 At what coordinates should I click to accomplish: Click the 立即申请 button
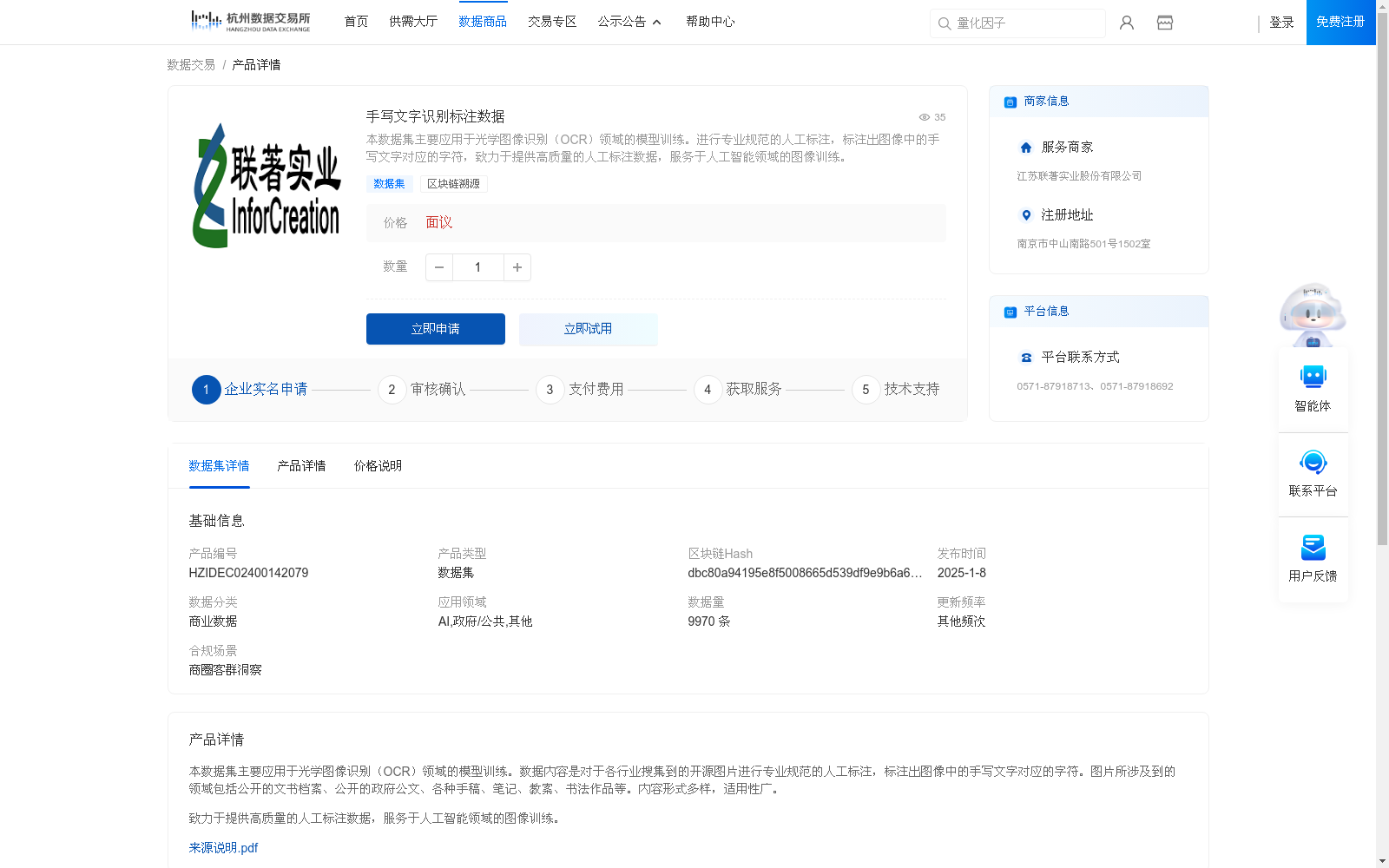tap(436, 329)
